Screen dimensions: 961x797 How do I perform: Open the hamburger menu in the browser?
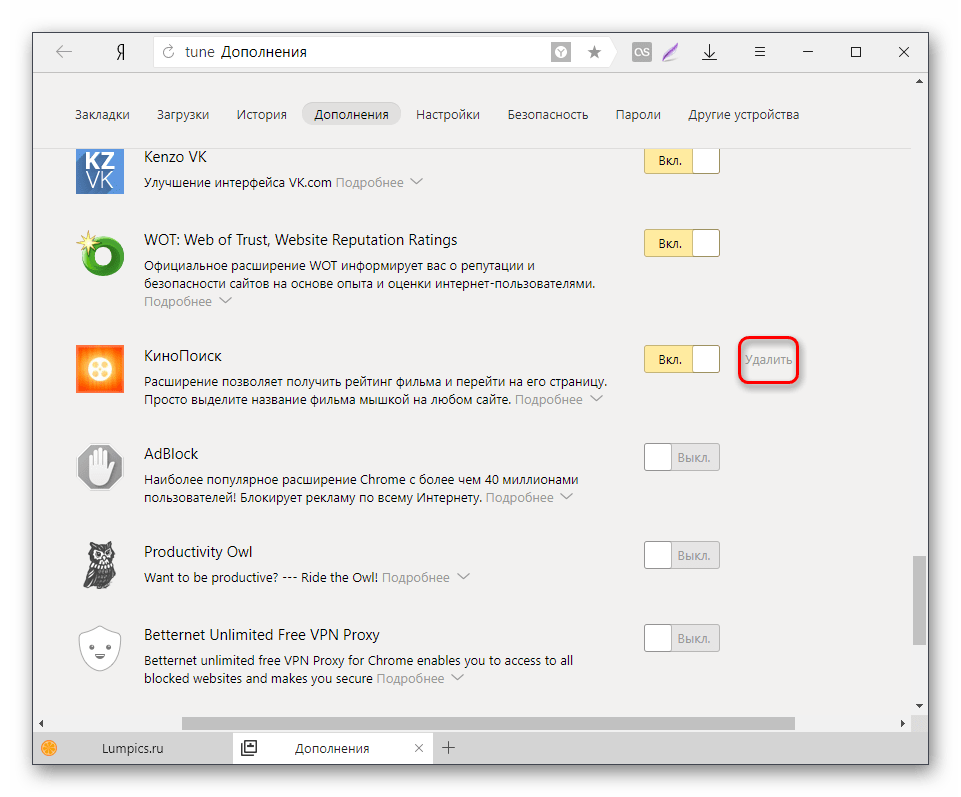point(760,52)
